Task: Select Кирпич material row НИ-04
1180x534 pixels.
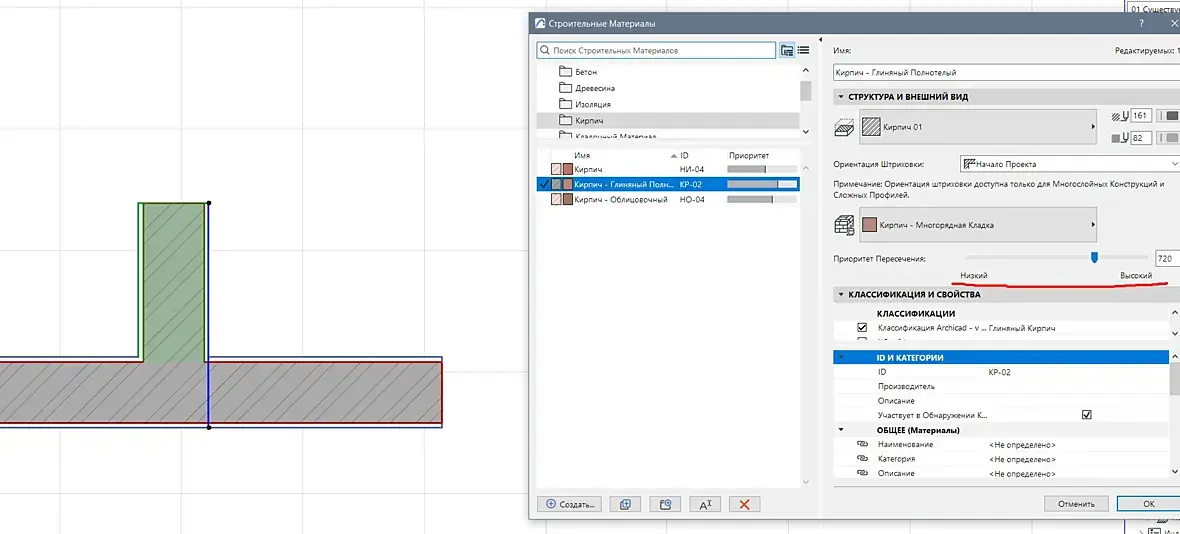Action: coord(668,169)
